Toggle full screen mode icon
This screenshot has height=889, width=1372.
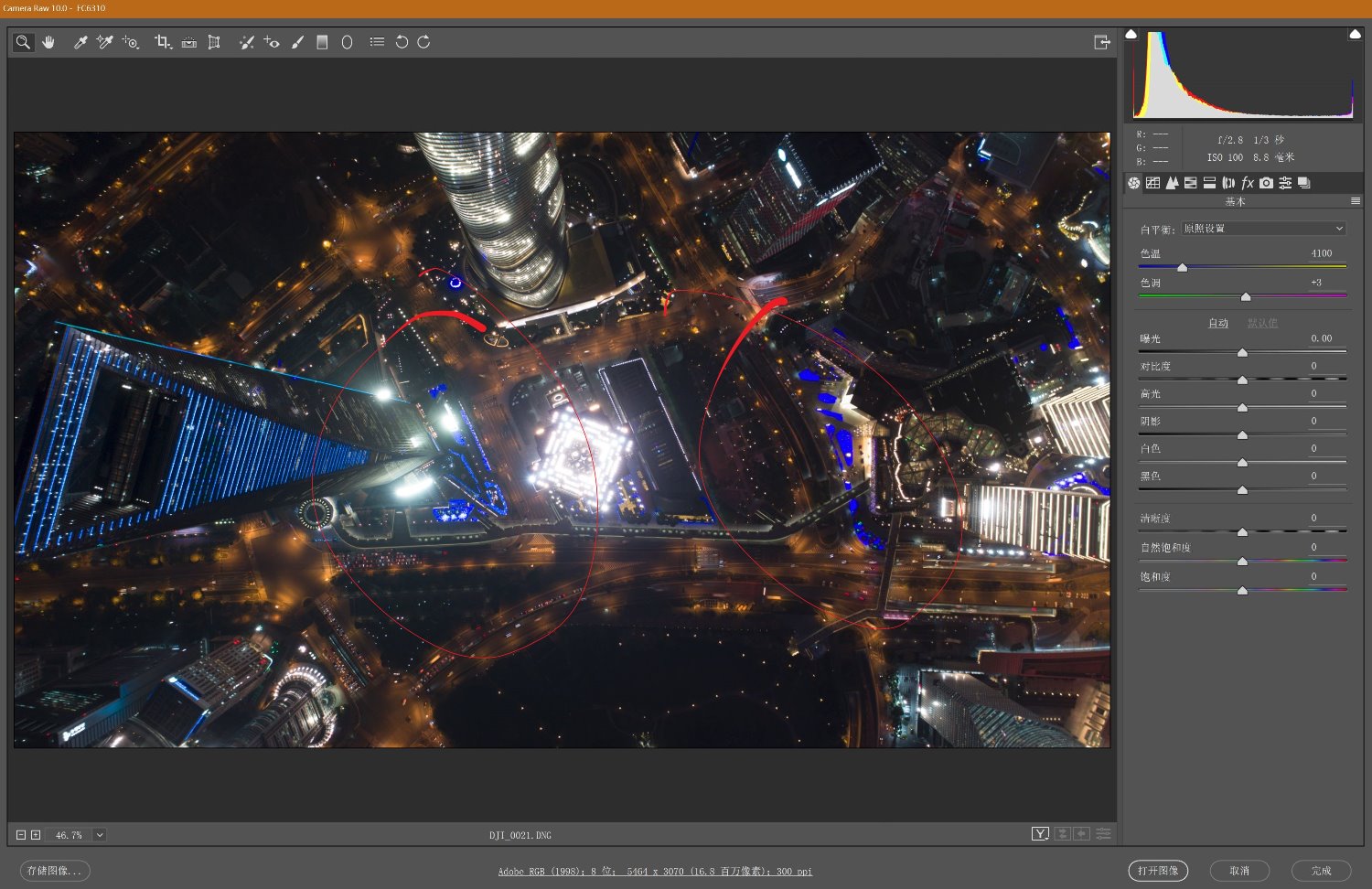coord(1101,42)
